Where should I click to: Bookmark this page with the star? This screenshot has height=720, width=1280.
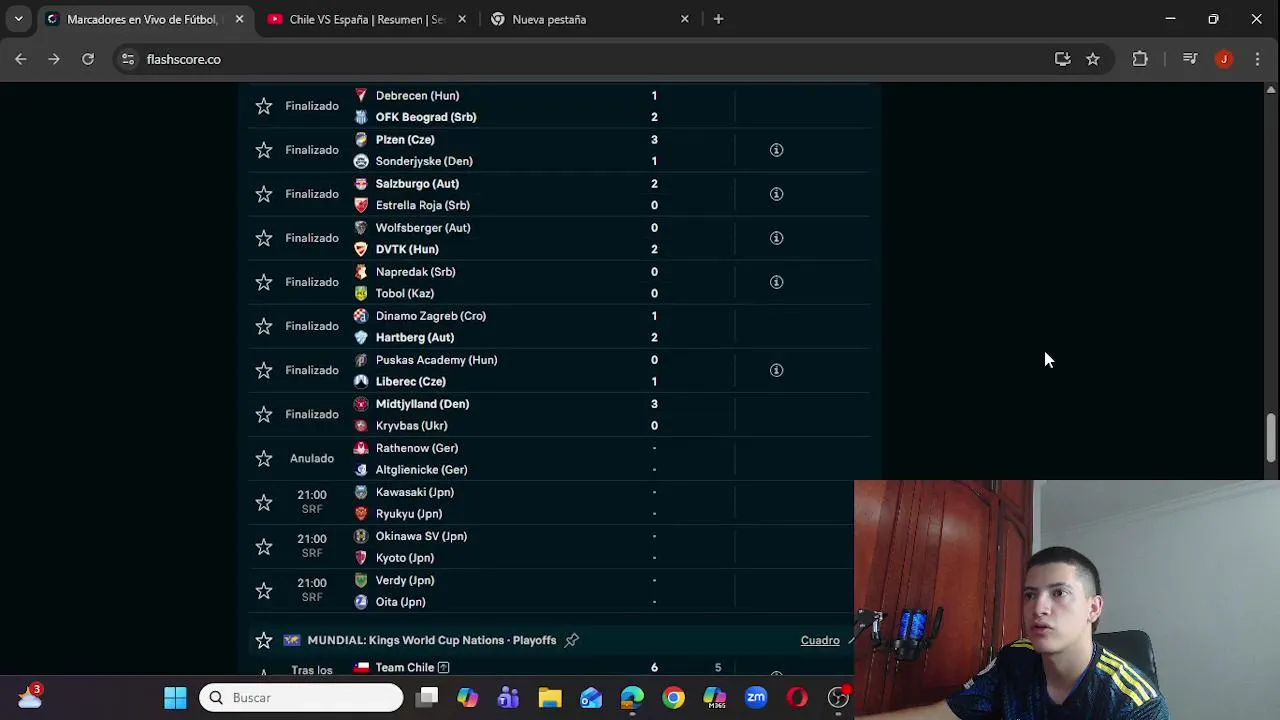coord(1093,59)
